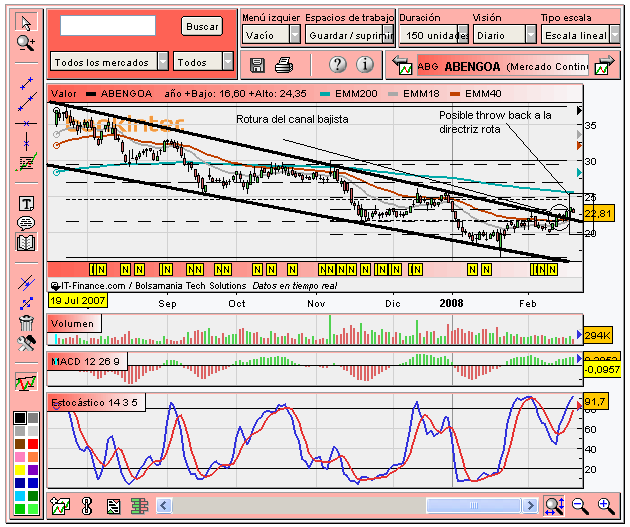
Task: Click the Rotura del canal bajista annotation
Action: [292, 119]
